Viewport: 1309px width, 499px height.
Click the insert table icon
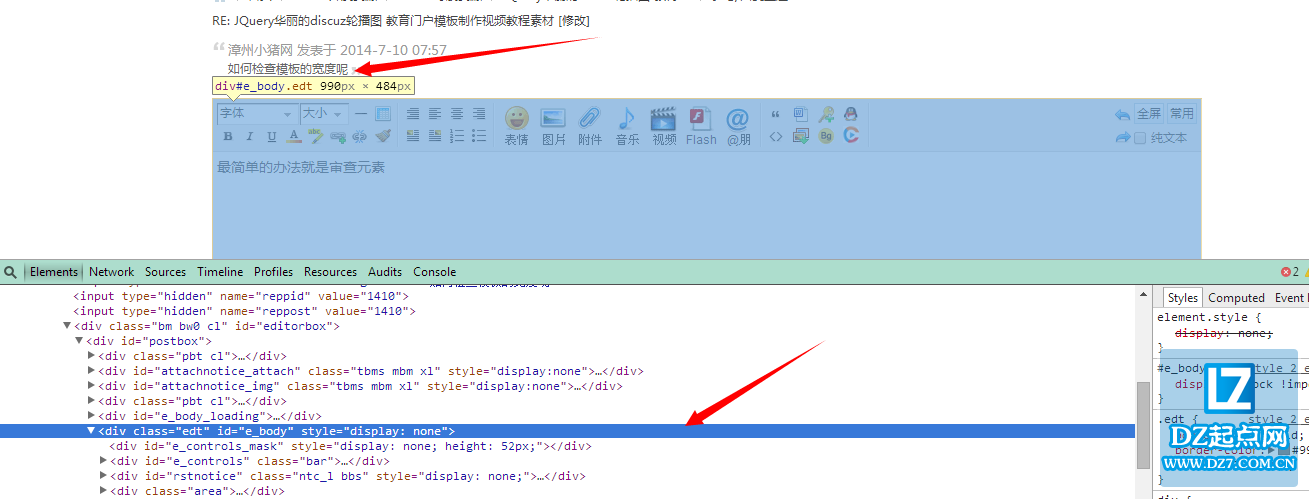(383, 114)
